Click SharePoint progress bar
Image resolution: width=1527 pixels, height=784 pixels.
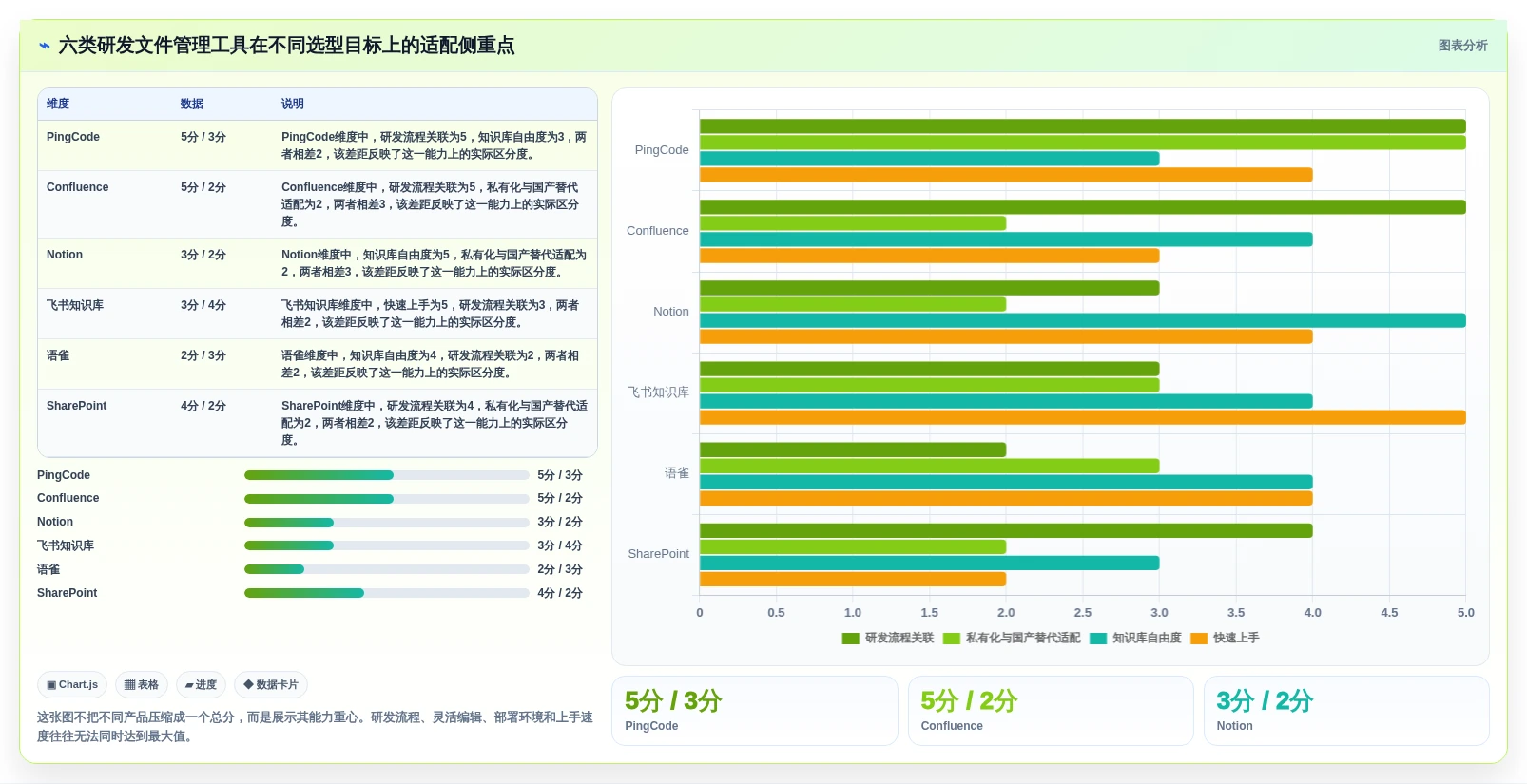[386, 593]
